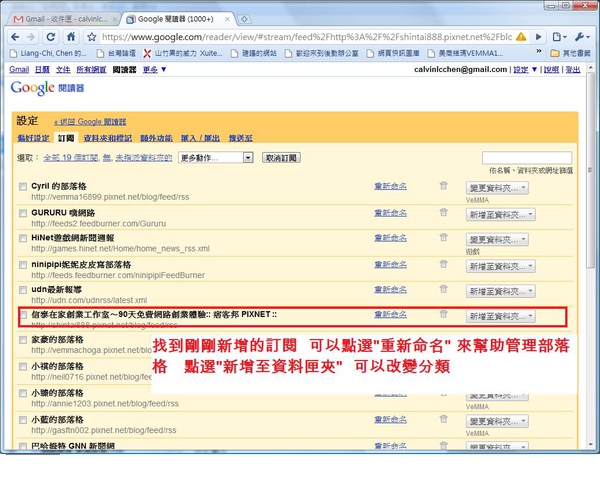Click the browser back arrow
Viewport: 600px width, 501px height.
14,36
